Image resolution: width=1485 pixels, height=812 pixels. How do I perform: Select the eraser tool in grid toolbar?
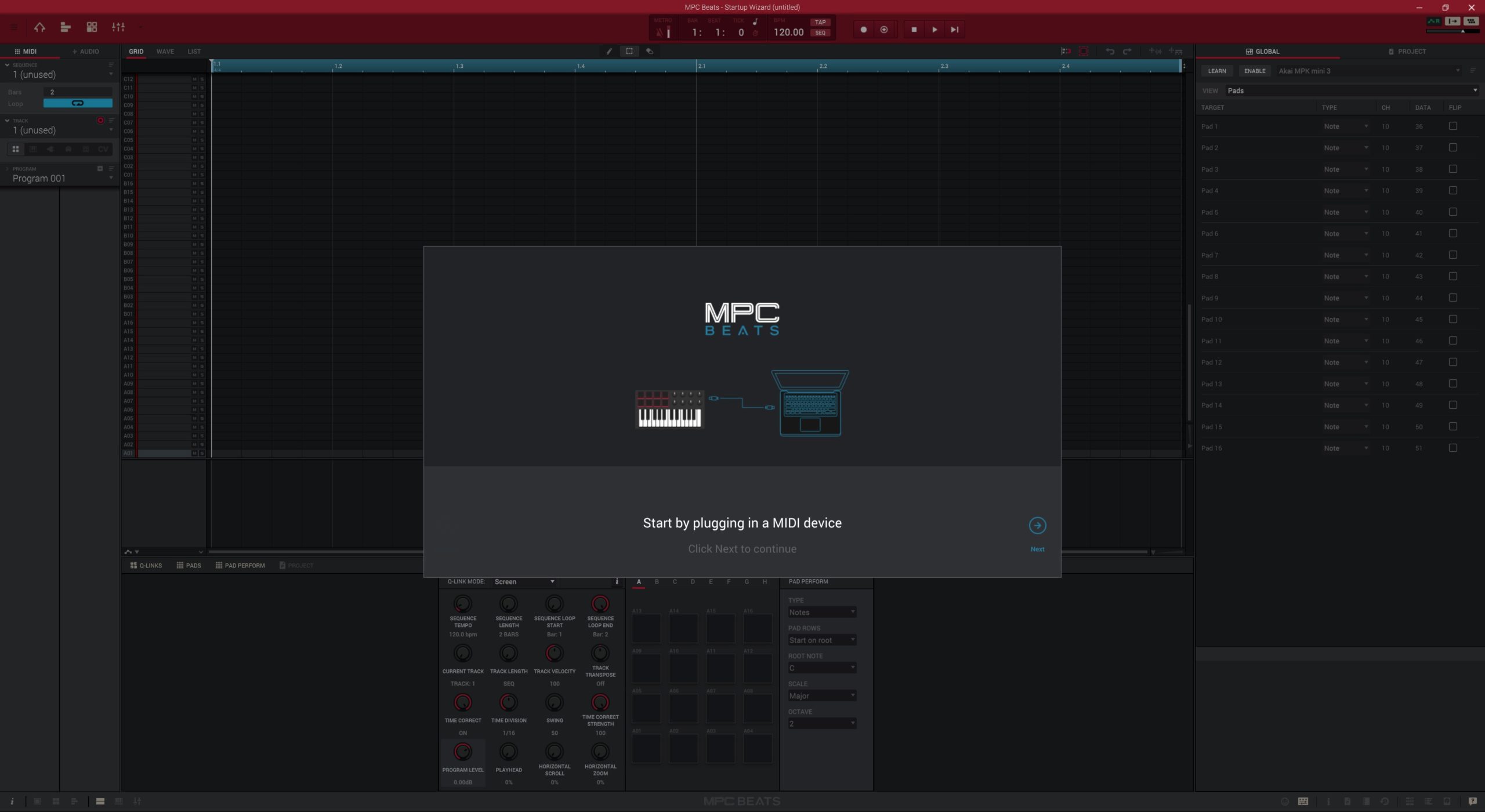pos(650,52)
